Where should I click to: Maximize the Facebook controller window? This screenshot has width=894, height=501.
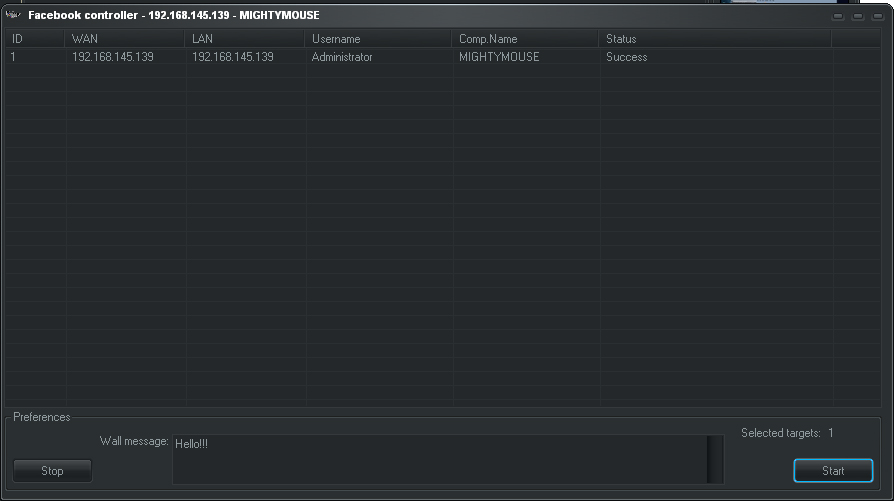(x=858, y=16)
